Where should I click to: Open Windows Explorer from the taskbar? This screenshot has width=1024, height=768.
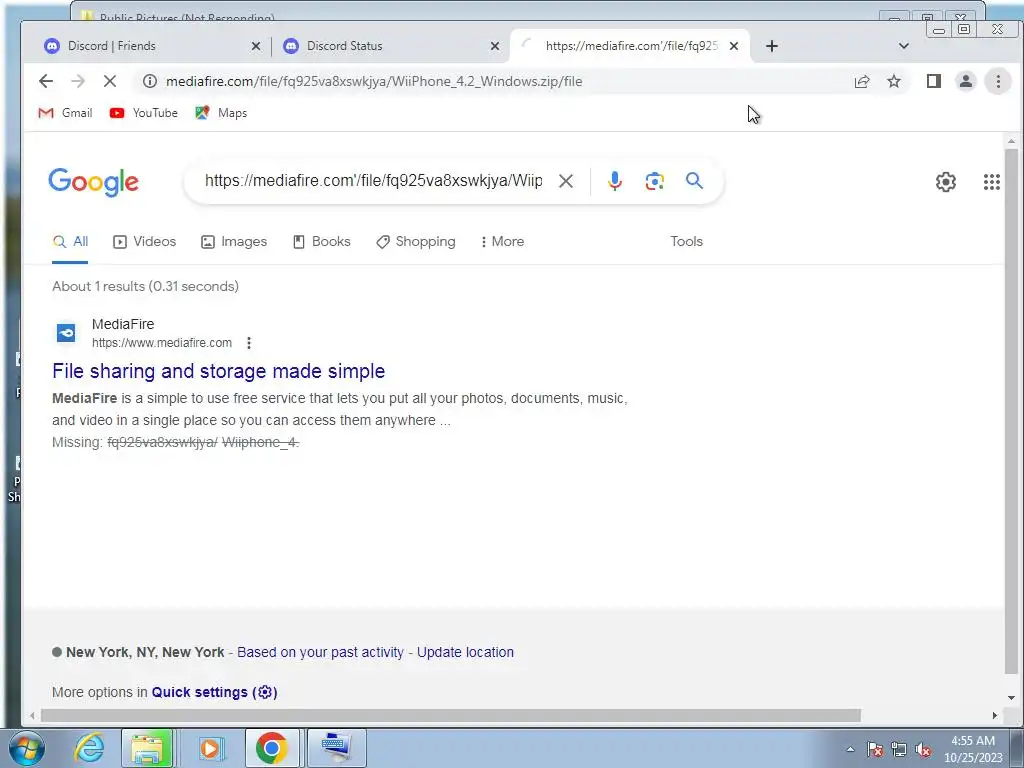pyautogui.click(x=148, y=748)
